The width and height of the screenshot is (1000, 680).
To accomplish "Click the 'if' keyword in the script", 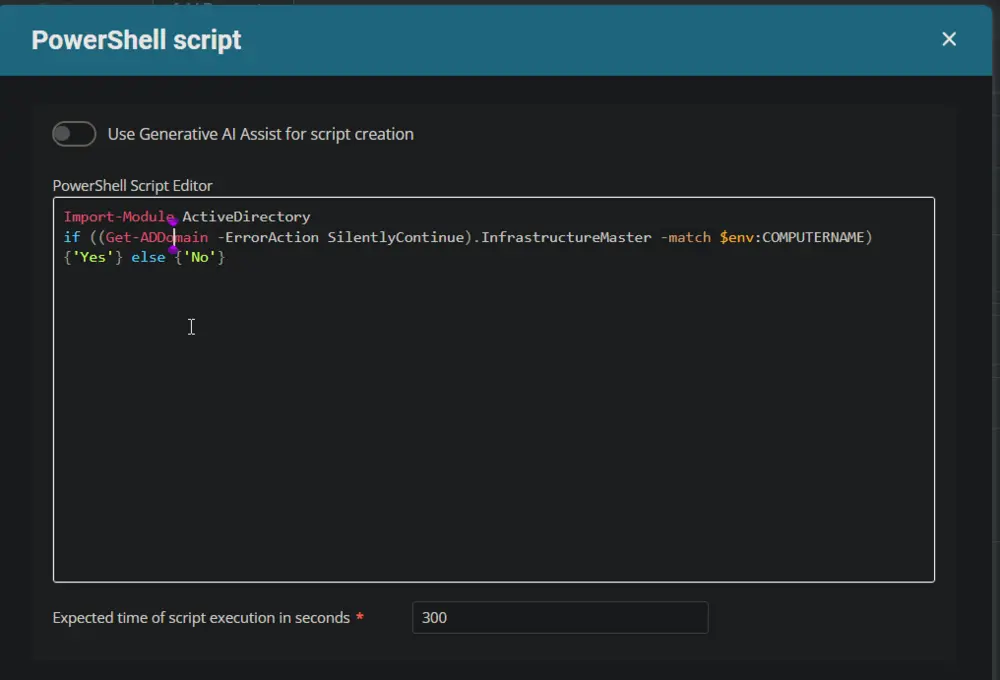I will click(72, 237).
